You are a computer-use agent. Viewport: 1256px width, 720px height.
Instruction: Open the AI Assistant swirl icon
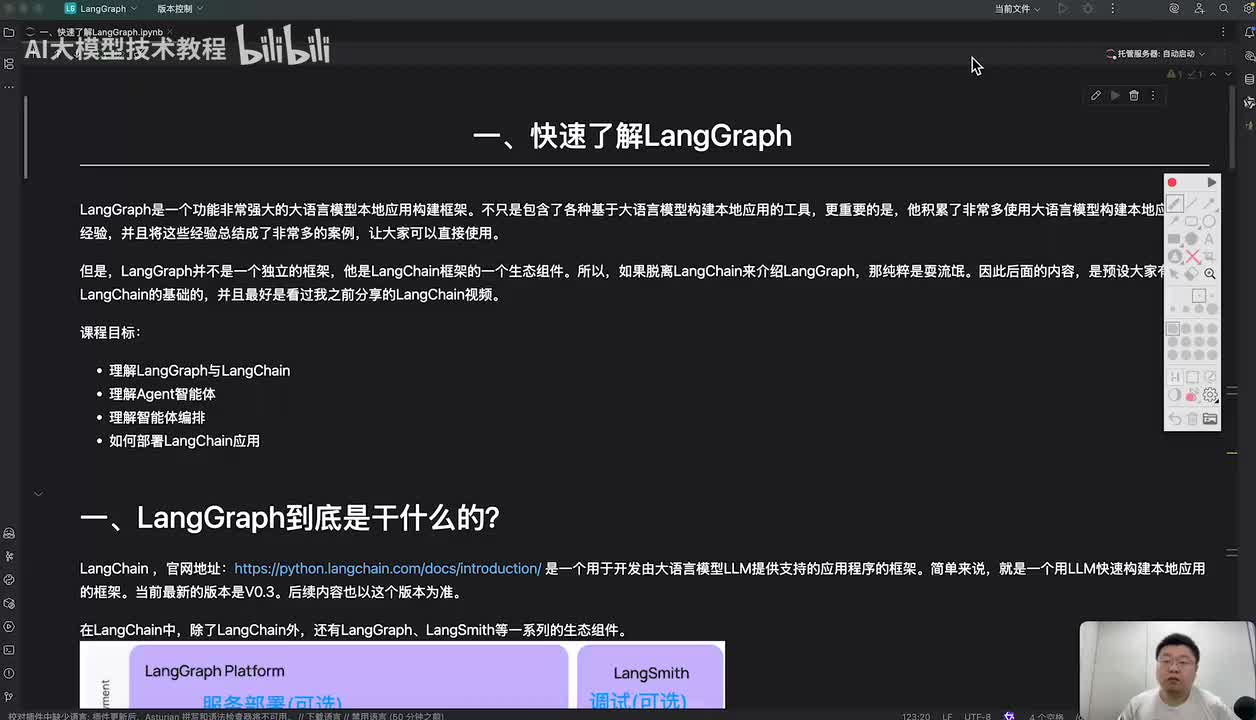coord(1174,8)
